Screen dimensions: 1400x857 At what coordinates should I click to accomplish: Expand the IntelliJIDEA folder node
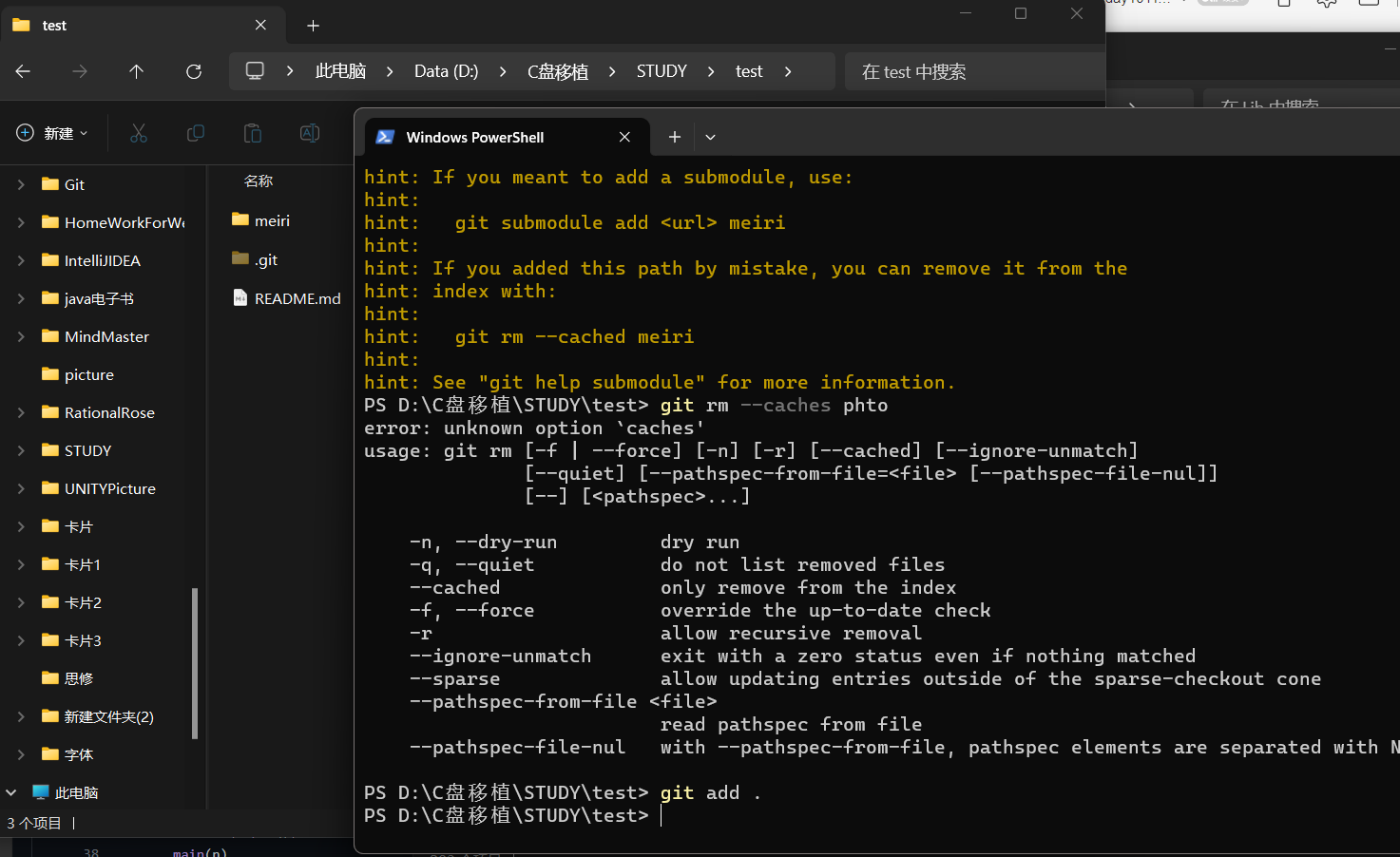[21, 260]
